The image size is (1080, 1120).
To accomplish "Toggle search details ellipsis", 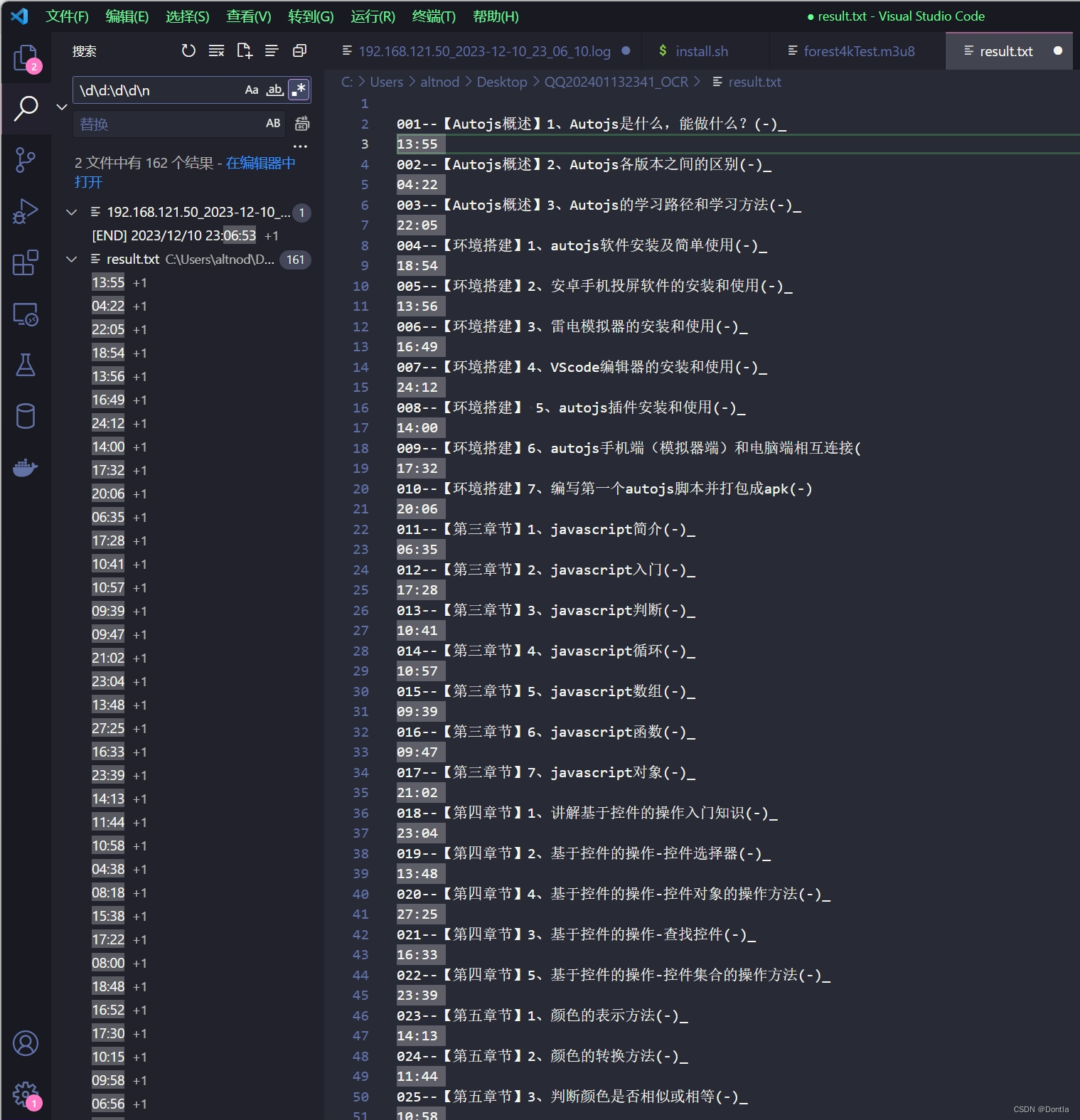I will click(x=301, y=146).
